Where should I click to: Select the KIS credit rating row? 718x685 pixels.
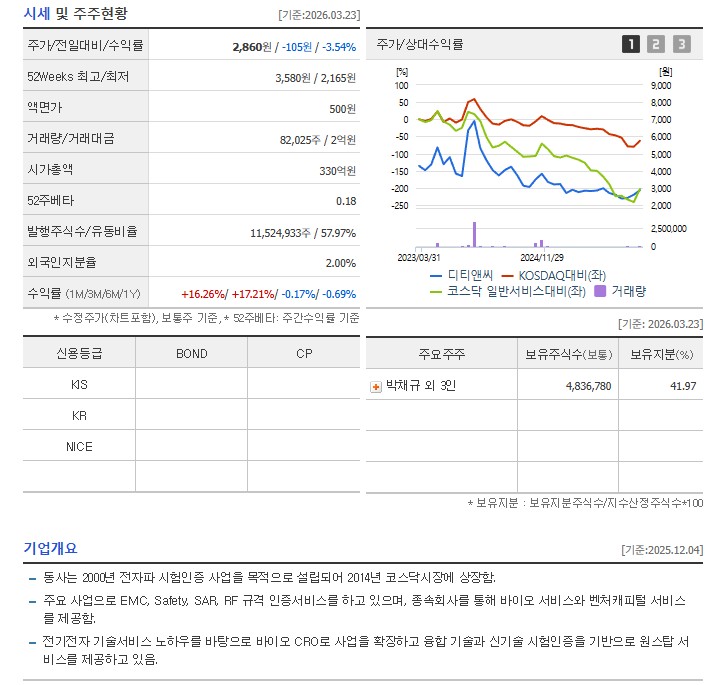191,384
